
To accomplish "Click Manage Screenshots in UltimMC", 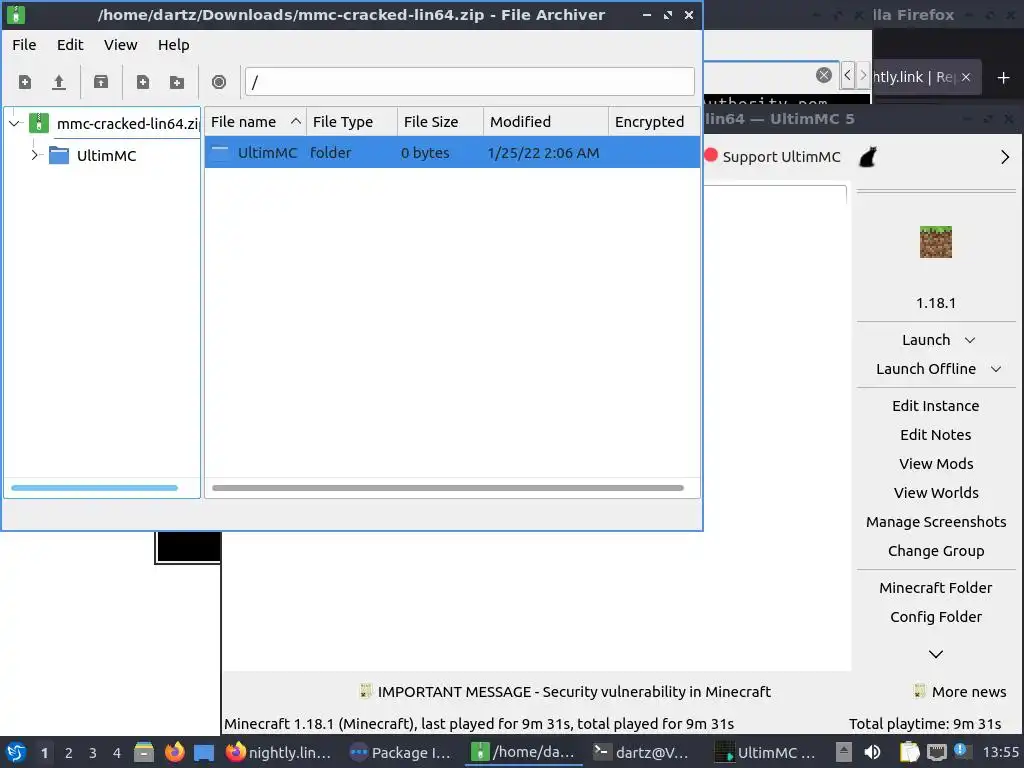I will click(936, 522).
